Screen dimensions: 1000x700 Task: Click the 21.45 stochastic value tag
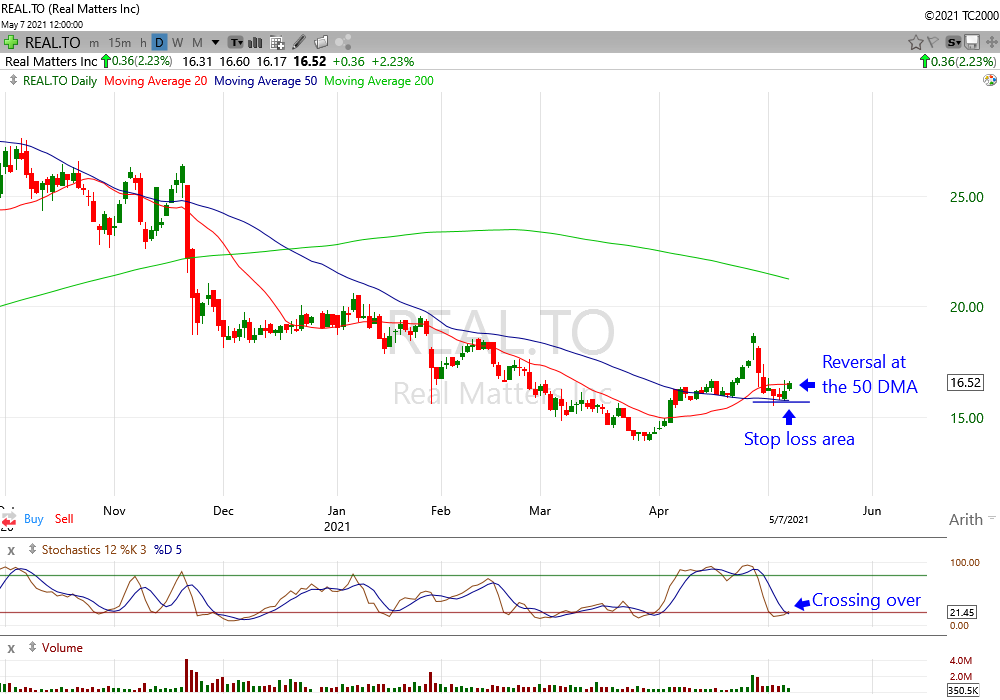tap(962, 613)
